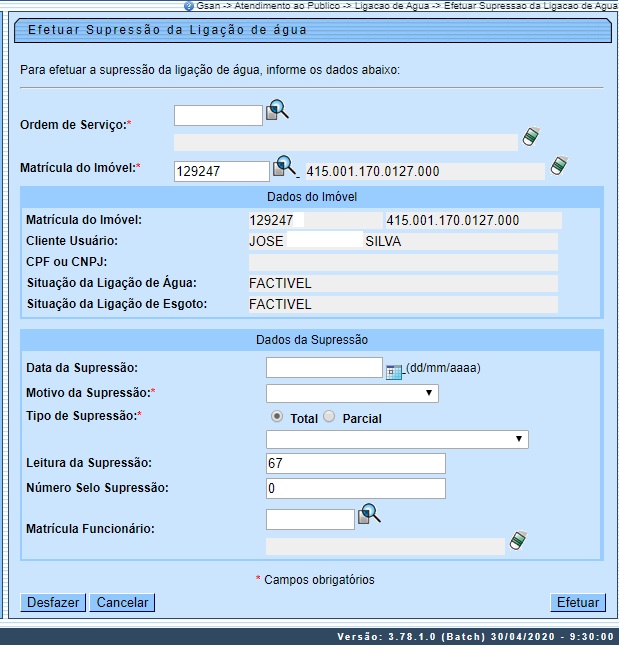Search Matrícula Funcionário with magnifier icon
619x647 pixels.
pos(369,514)
